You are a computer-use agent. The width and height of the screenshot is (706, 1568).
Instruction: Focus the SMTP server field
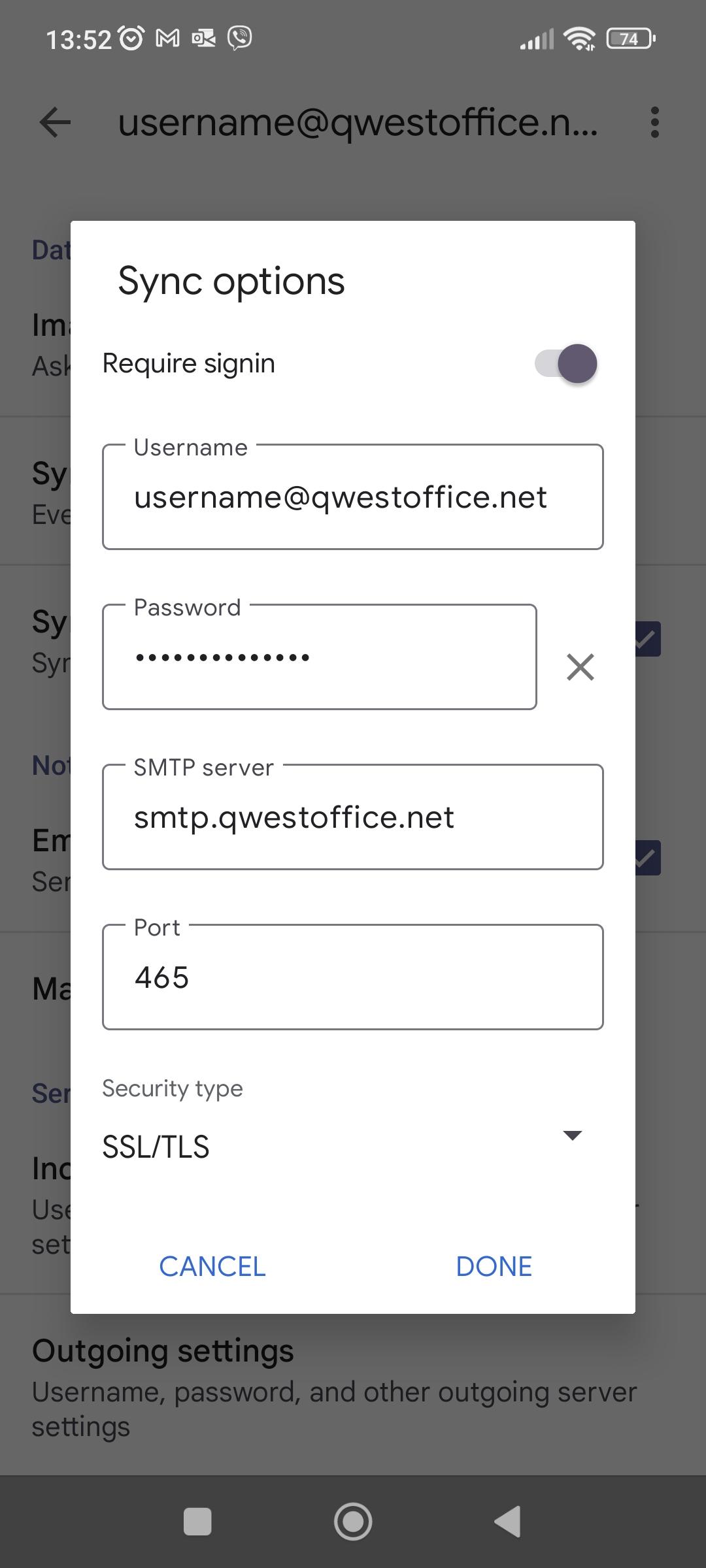tap(352, 817)
